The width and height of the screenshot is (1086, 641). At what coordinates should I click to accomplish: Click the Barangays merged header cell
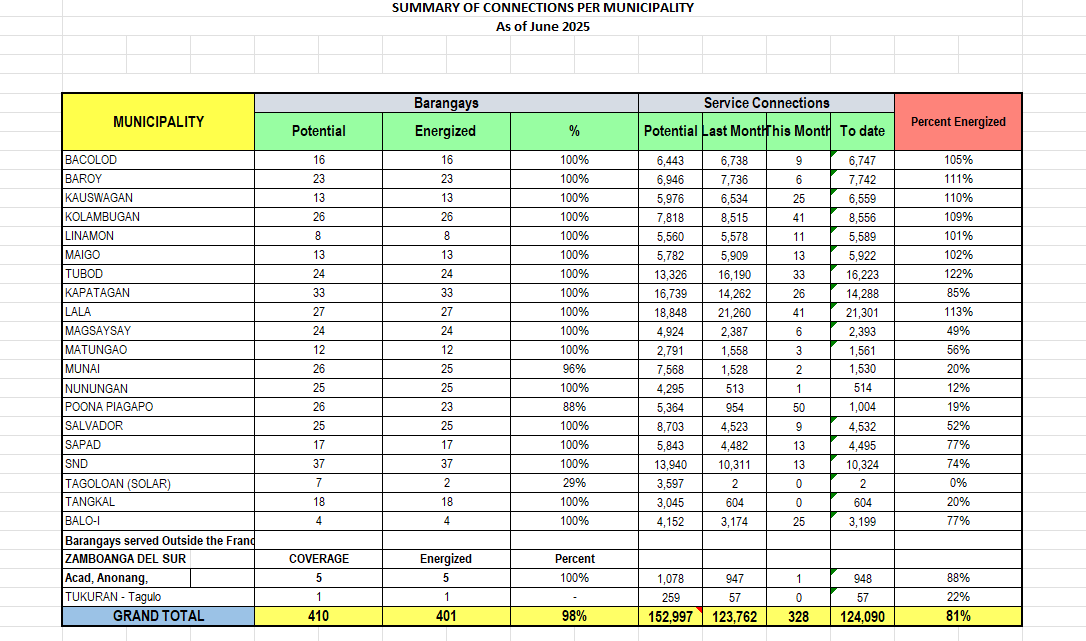click(446, 103)
